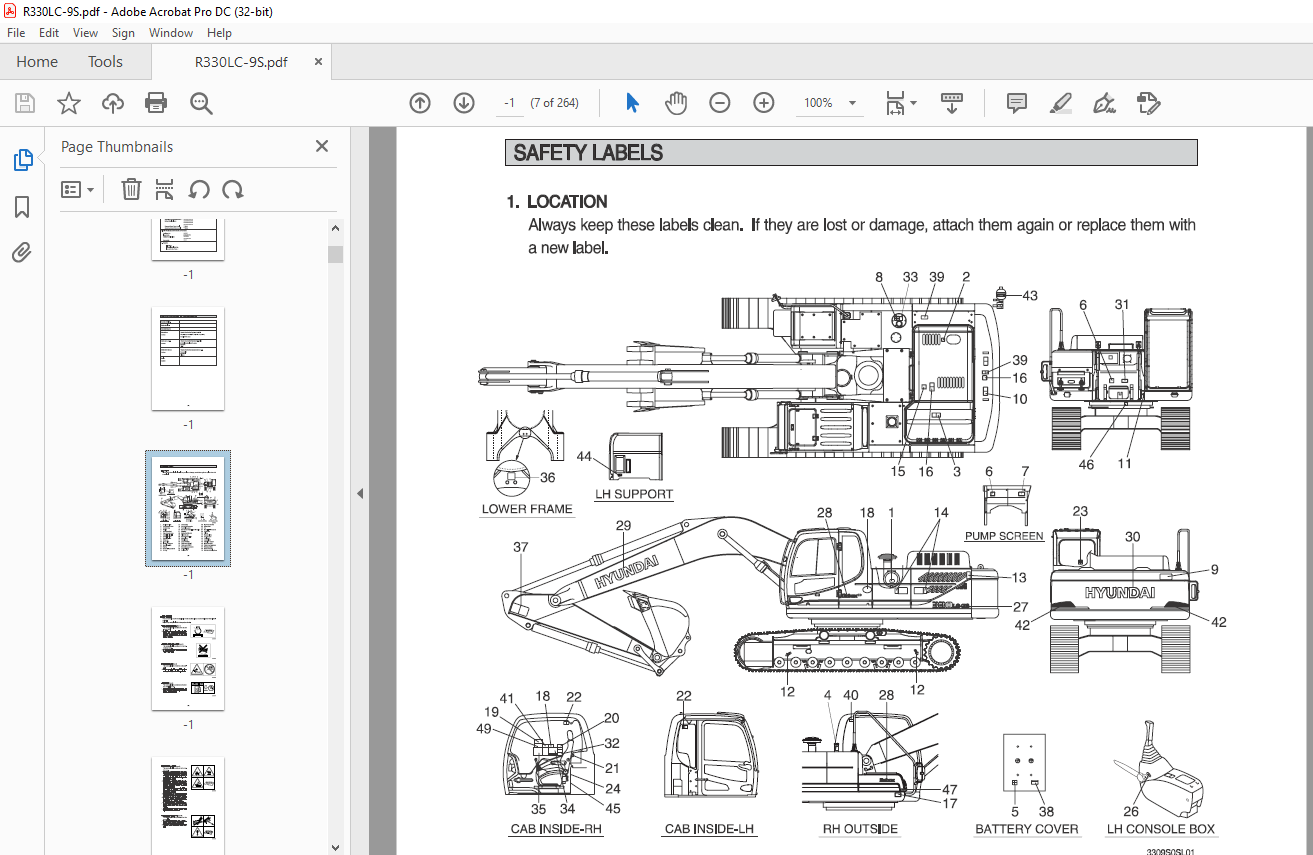
Task: Open the View menu
Action: click(x=86, y=33)
